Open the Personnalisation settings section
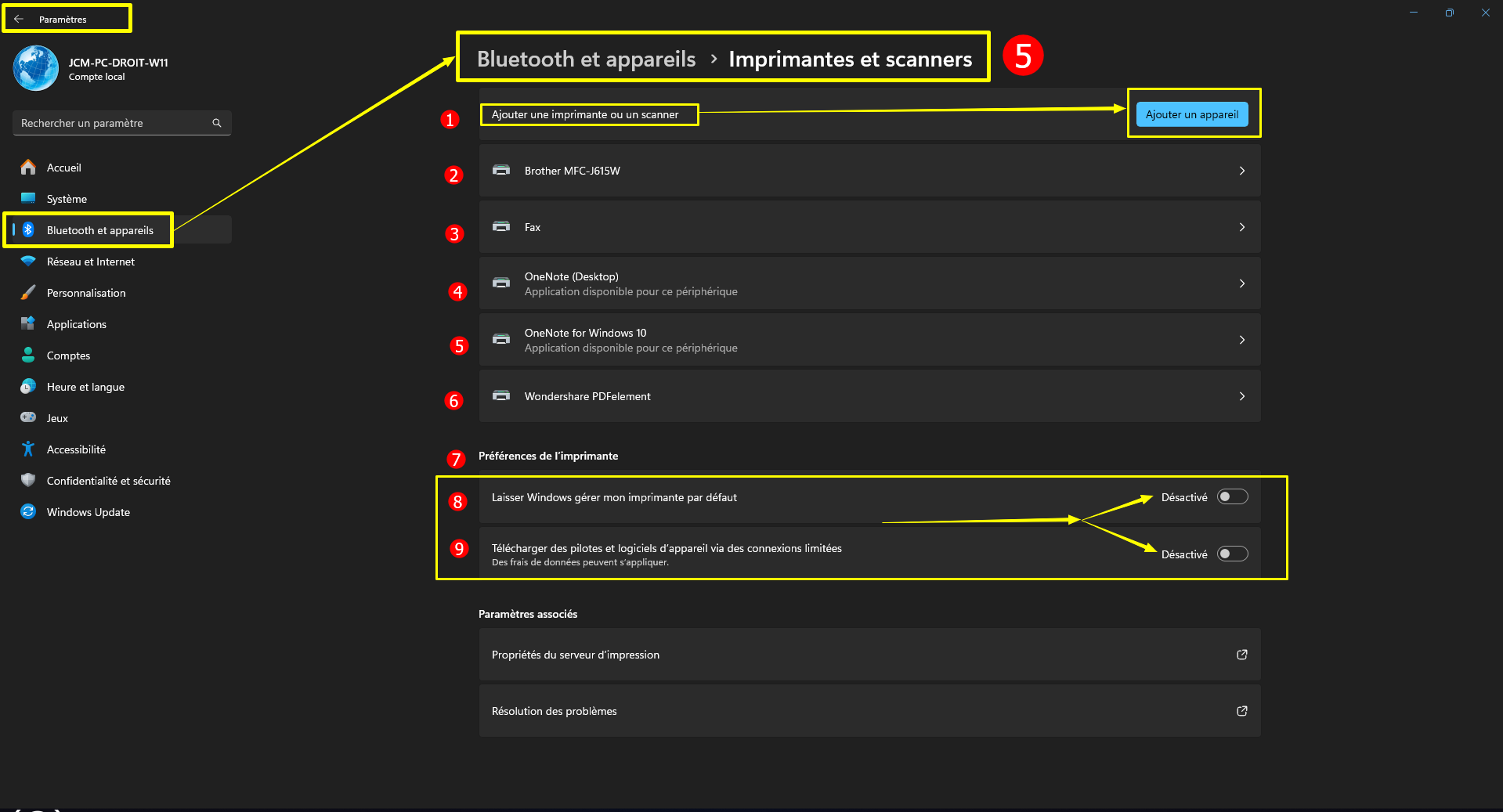The height and width of the screenshot is (812, 1503). point(86,293)
